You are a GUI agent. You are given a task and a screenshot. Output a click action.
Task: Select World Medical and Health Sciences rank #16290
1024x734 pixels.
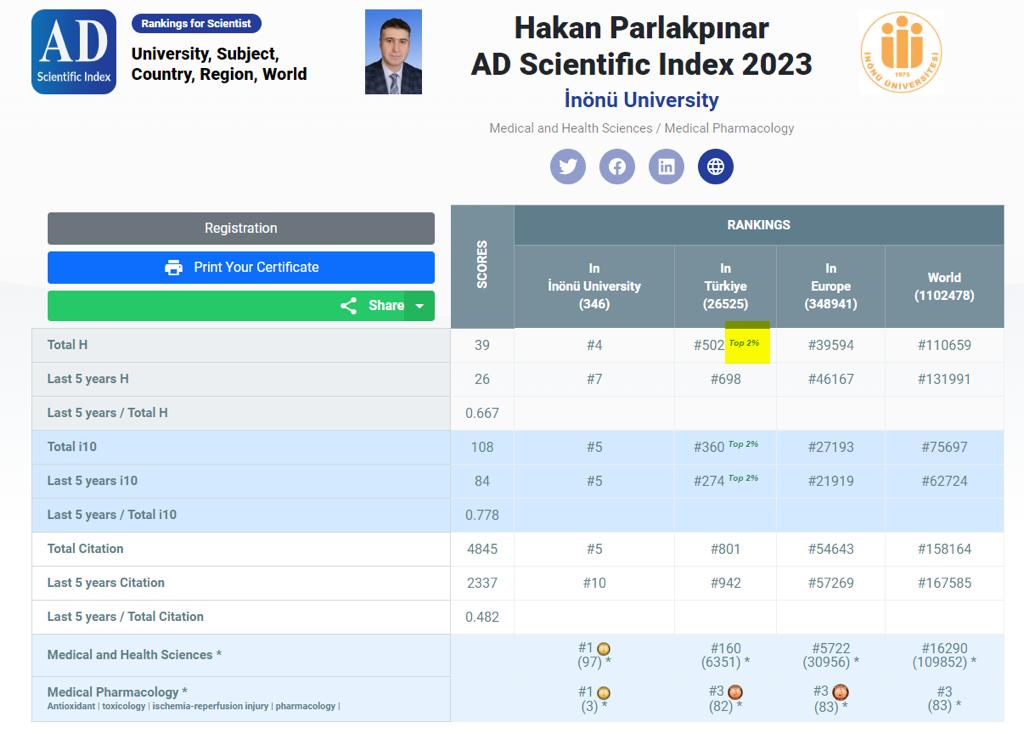[944, 648]
